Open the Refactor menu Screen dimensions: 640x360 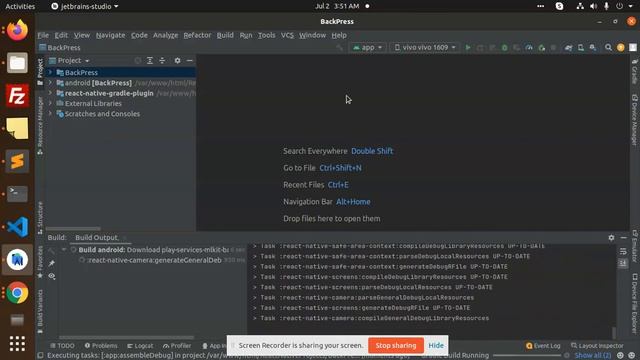(197, 35)
